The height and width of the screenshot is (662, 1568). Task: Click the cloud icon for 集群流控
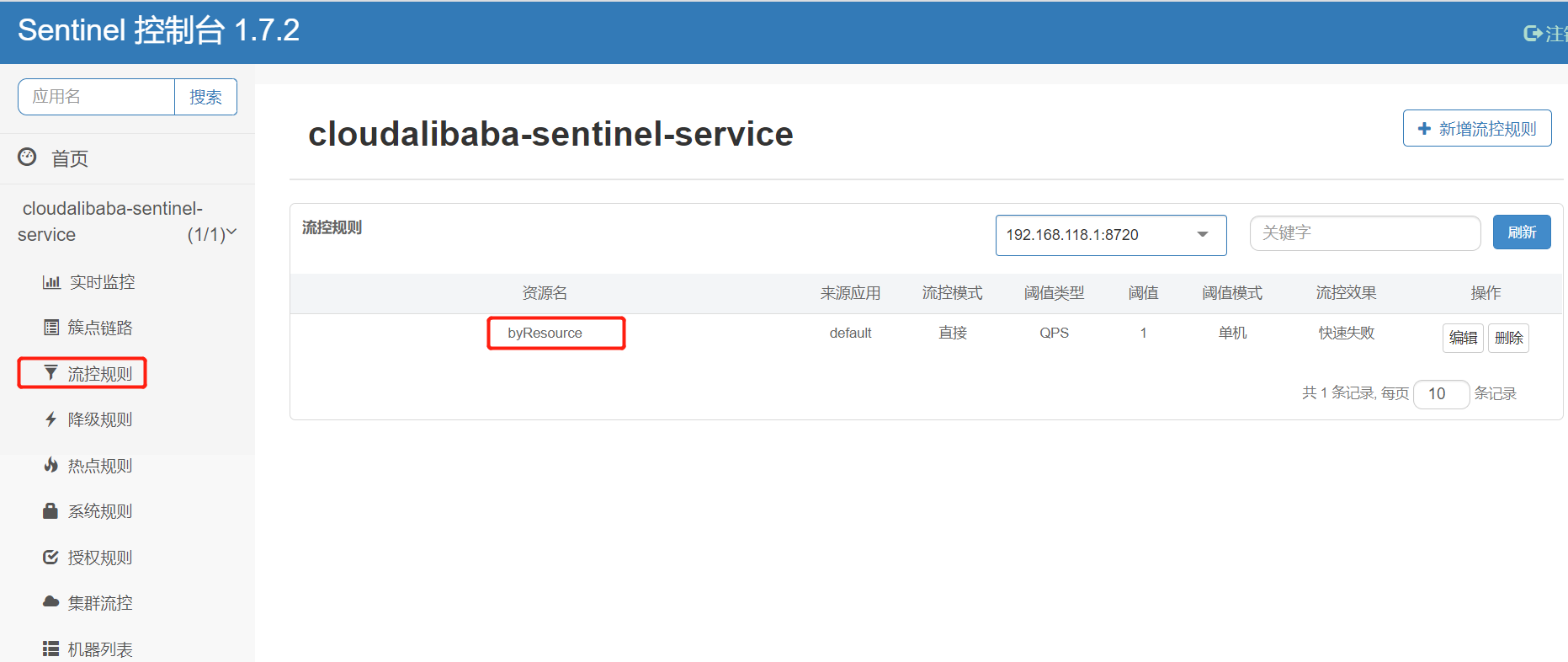tap(51, 602)
